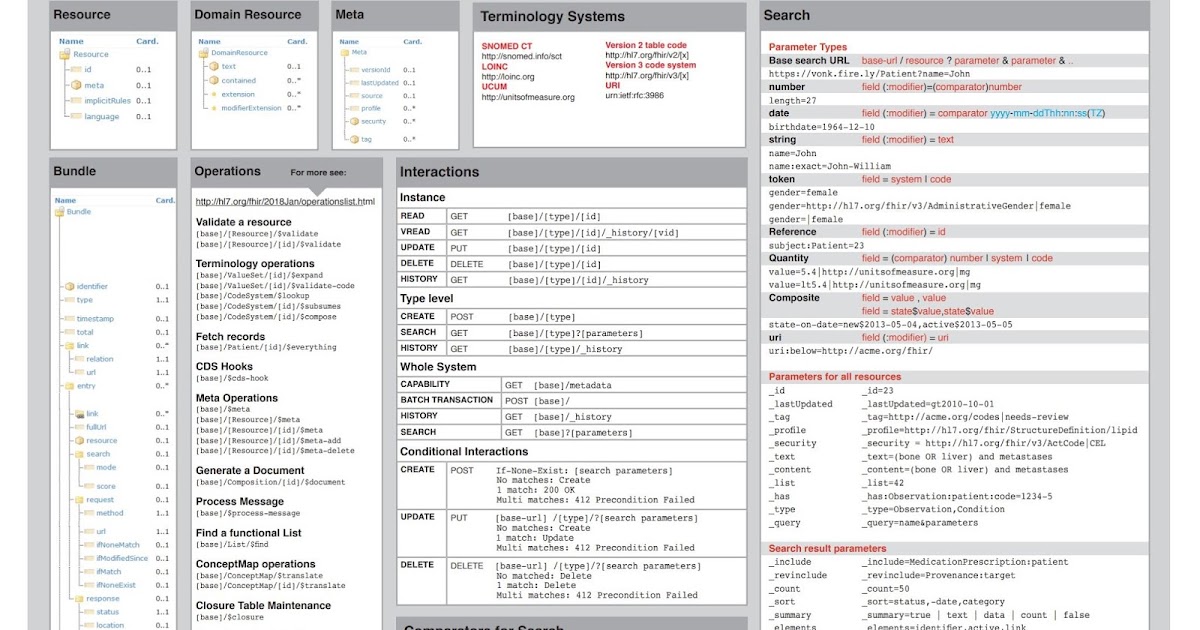
Task: Click the icon beside the id element
Action: 74,70
